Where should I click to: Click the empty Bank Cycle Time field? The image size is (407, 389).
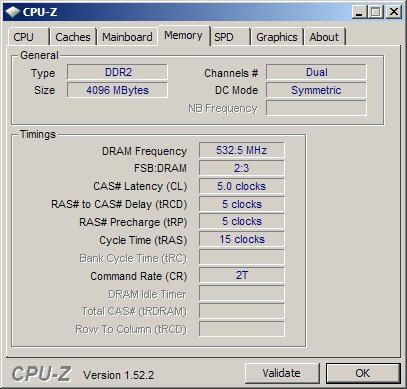tap(242, 258)
